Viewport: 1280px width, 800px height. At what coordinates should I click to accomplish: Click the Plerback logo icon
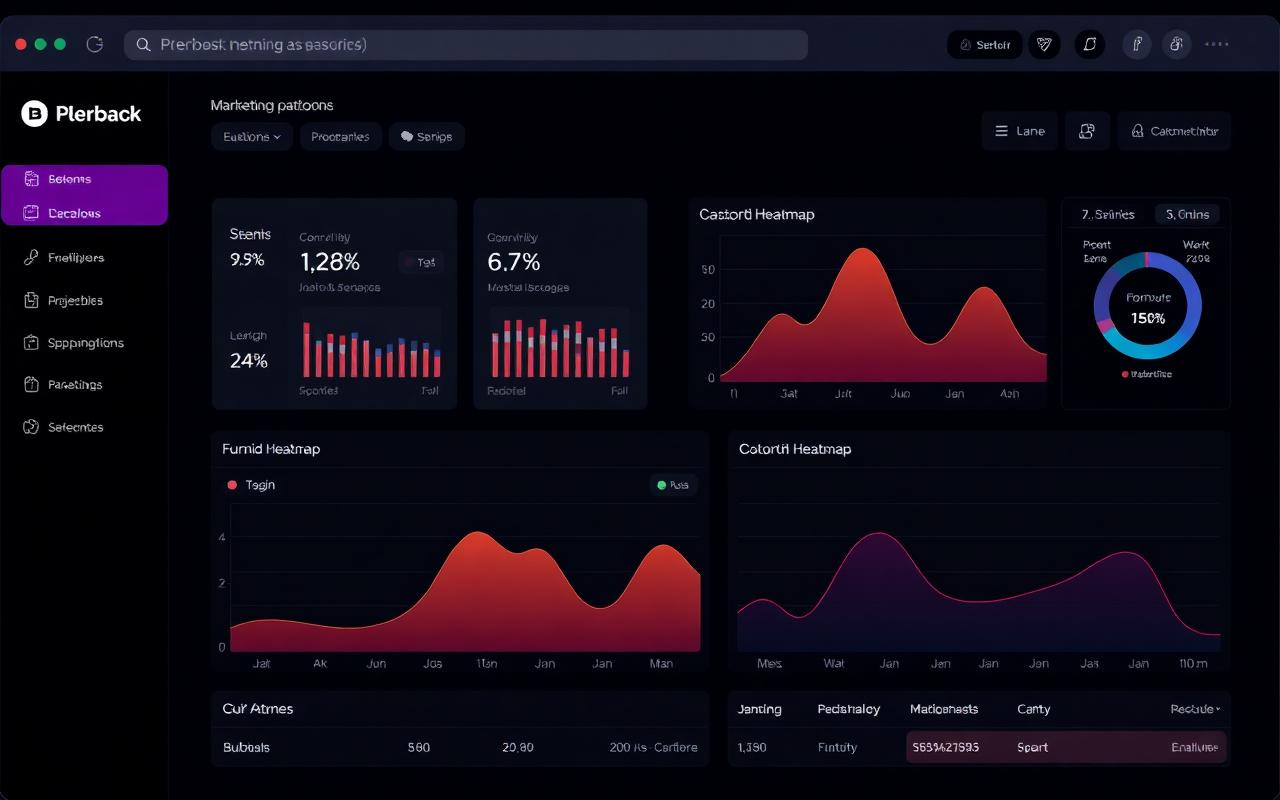[x=35, y=113]
